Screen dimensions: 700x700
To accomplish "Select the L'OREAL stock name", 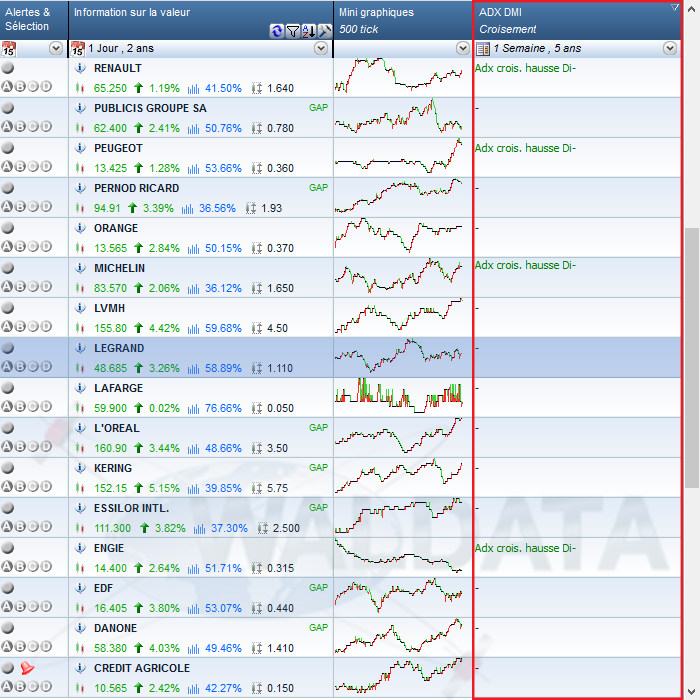I will point(117,428).
